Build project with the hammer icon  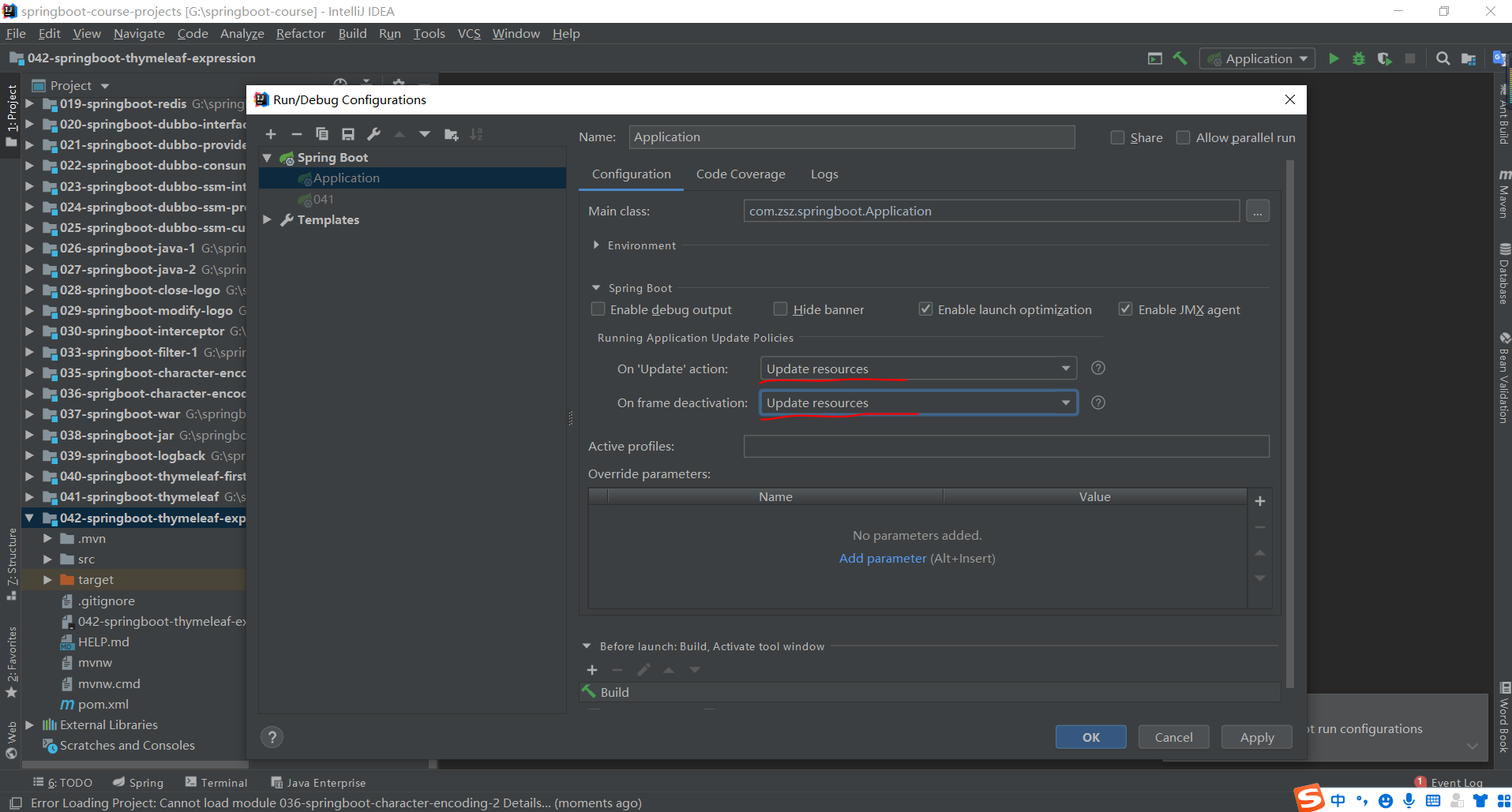tap(1180, 58)
